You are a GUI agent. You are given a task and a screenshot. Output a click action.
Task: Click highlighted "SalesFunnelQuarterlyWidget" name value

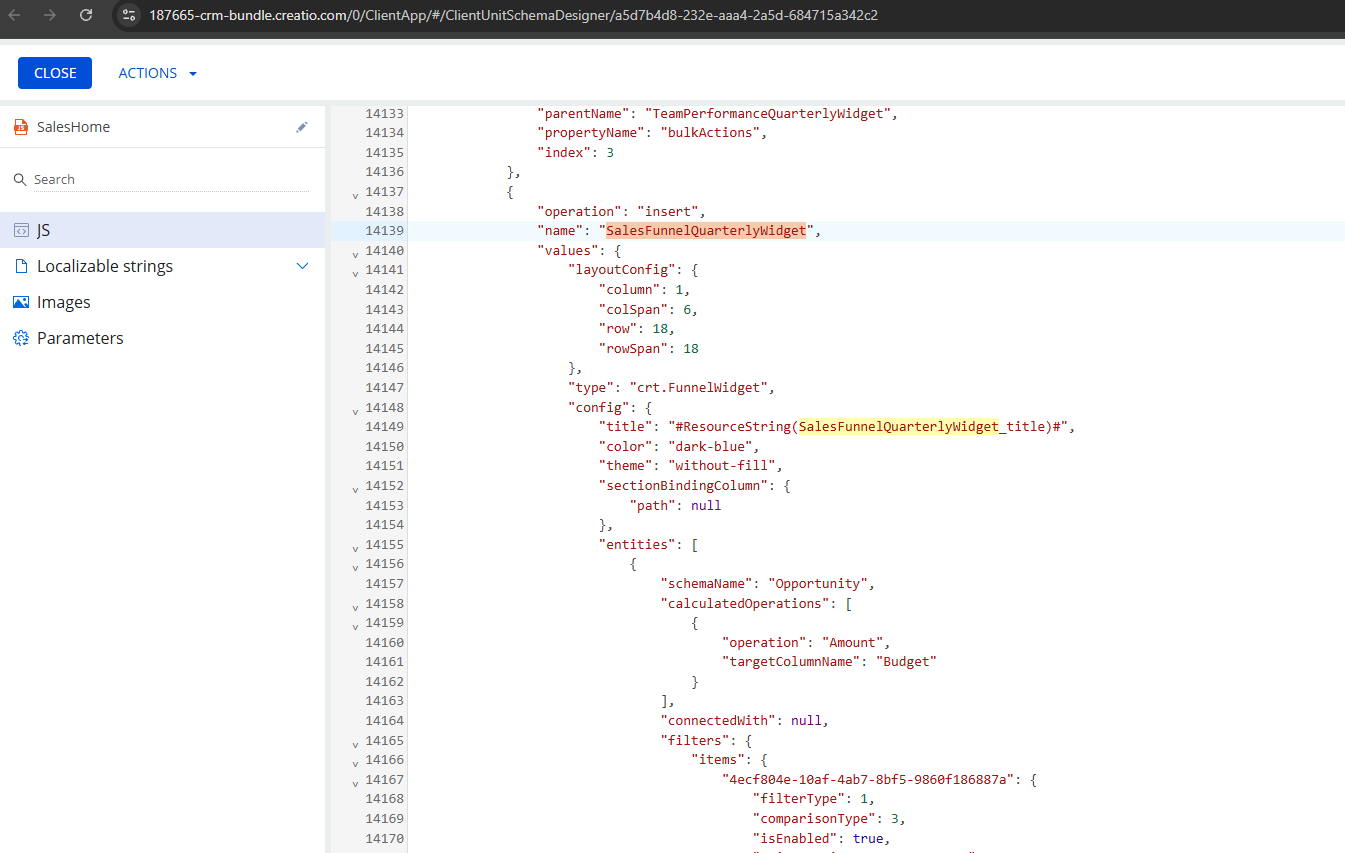point(706,231)
